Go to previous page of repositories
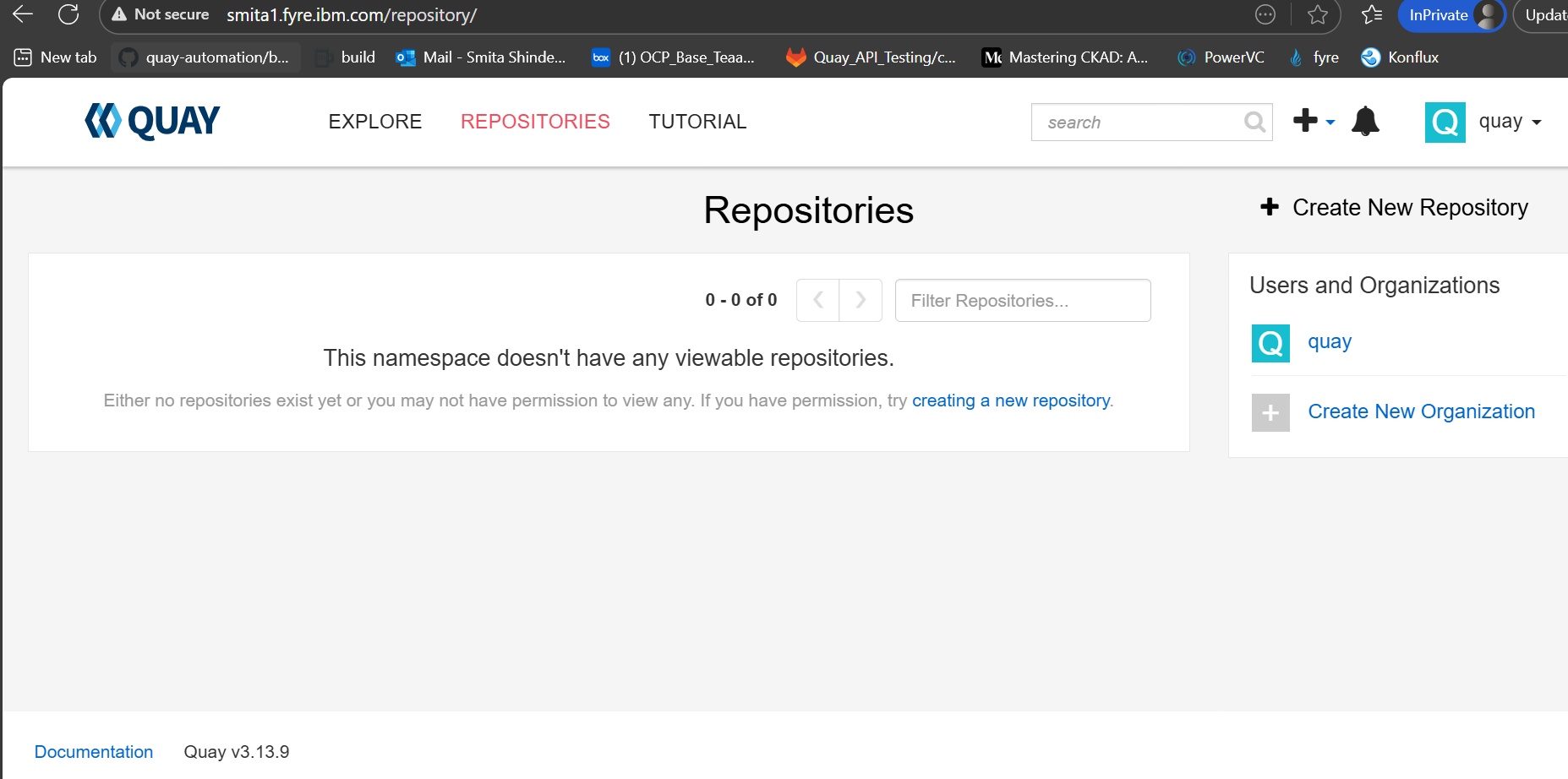The height and width of the screenshot is (779, 1568). click(817, 300)
